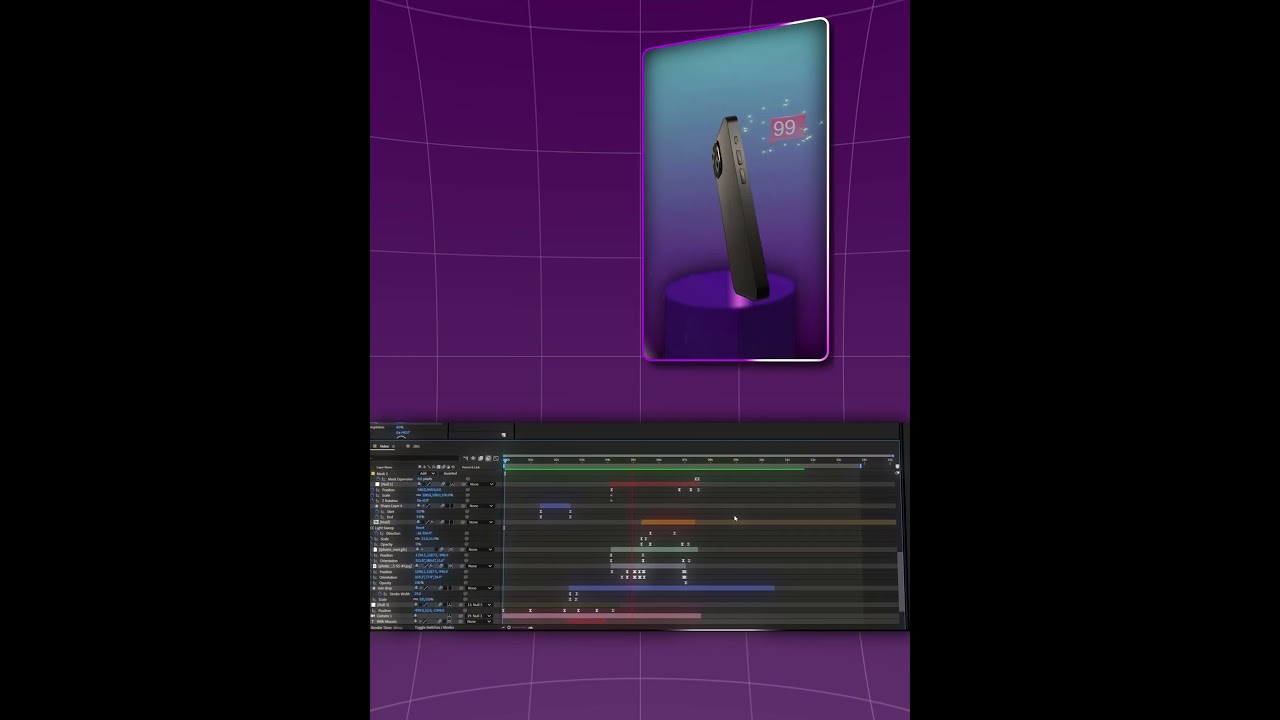Viewport: 1280px width, 720px height.
Task: Open the Null 3 parent dropdown showing 13. Null 5
Action: coord(479,605)
